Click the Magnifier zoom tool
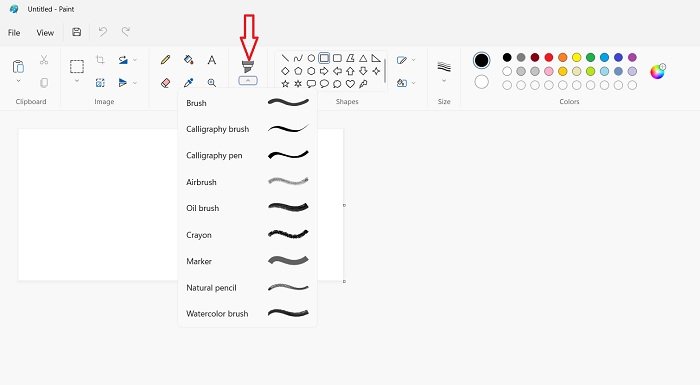This screenshot has height=385, width=700. (212, 83)
